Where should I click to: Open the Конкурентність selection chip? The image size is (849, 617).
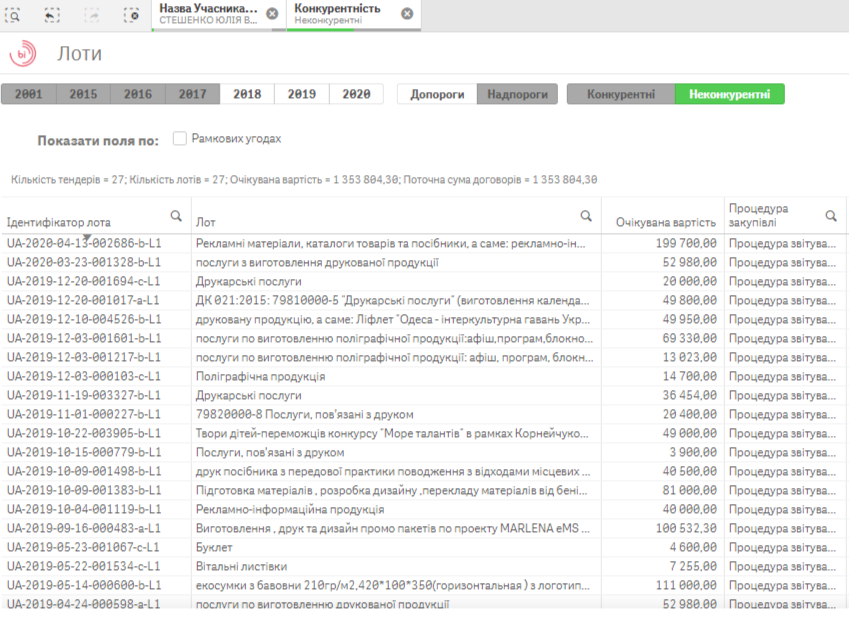[x=337, y=14]
